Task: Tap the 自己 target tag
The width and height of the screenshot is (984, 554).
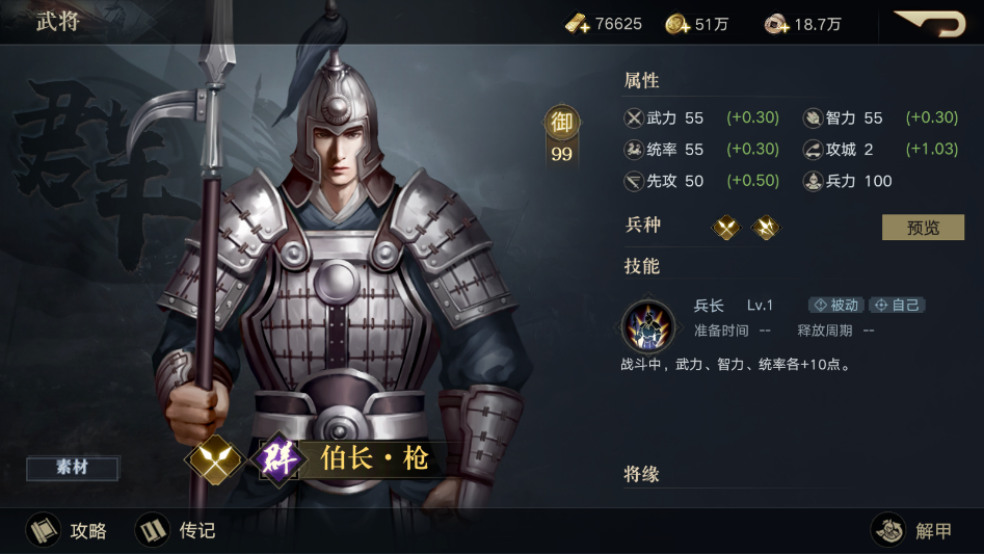Action: pos(897,305)
